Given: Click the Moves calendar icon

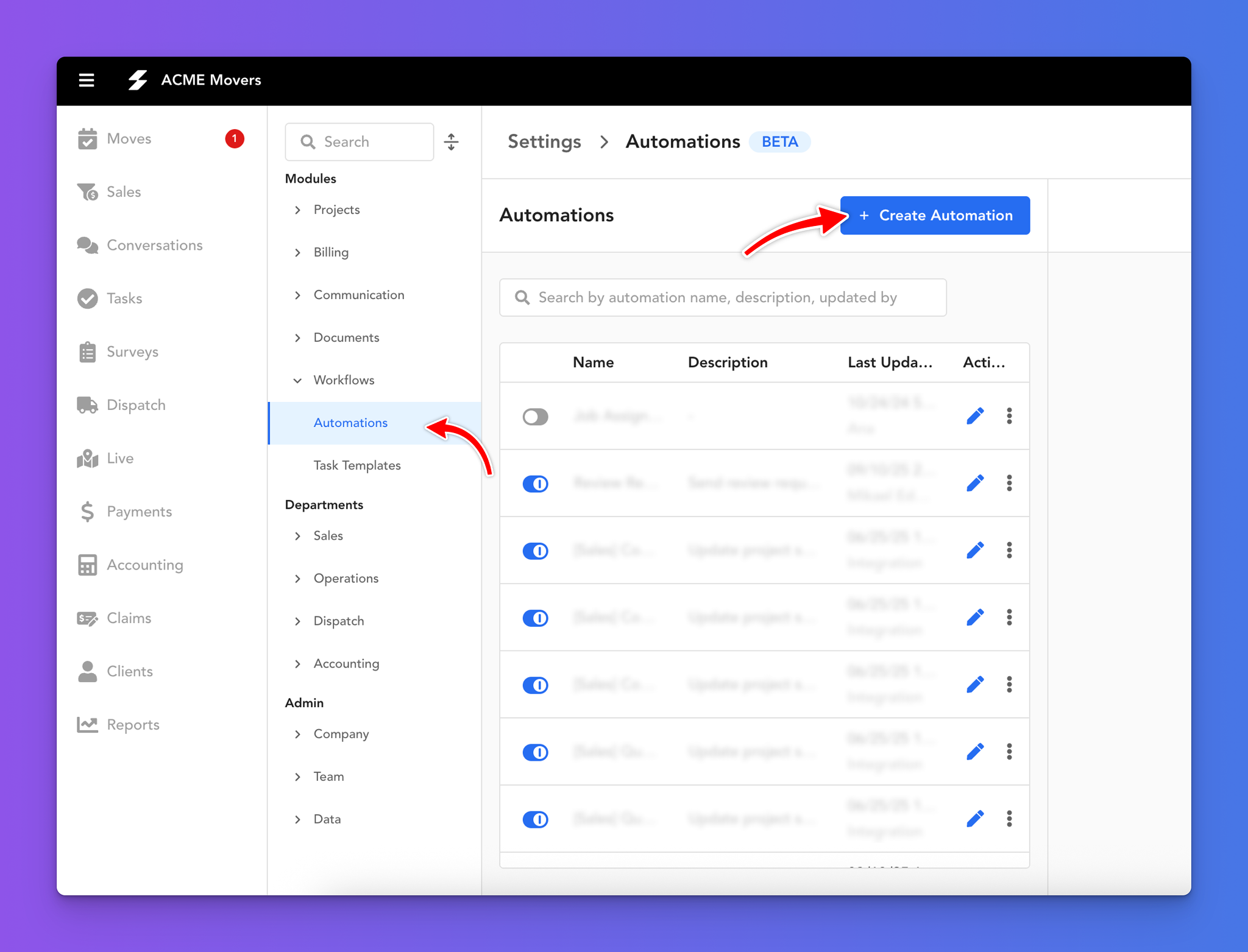Looking at the screenshot, I should [87, 139].
